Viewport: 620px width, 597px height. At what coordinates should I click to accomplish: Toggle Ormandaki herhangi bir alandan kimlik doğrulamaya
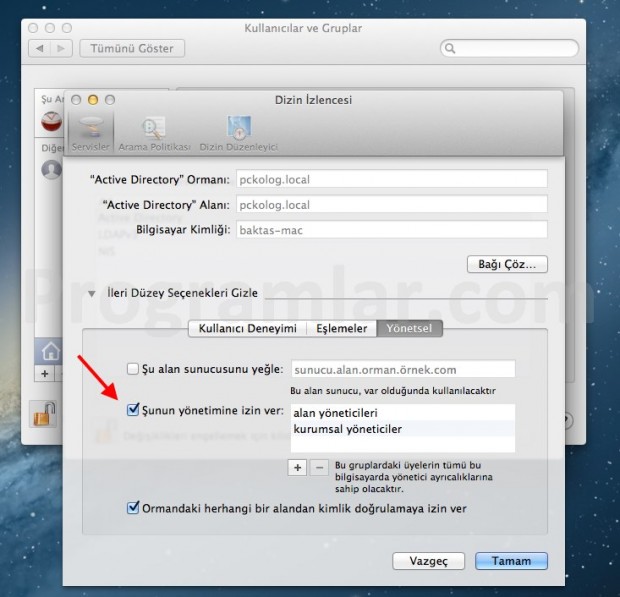133,508
